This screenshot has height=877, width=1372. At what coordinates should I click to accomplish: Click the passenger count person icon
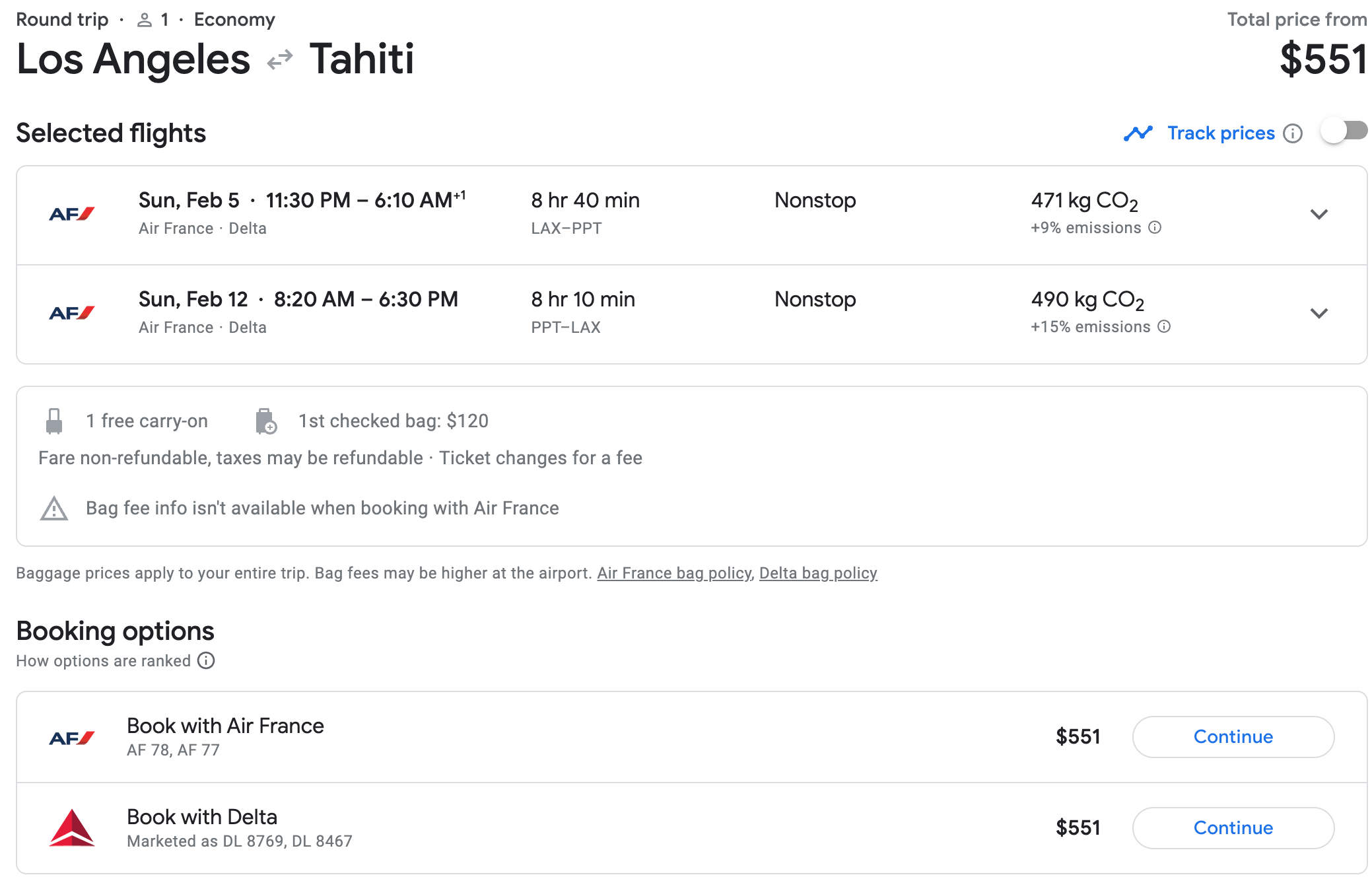(x=144, y=20)
